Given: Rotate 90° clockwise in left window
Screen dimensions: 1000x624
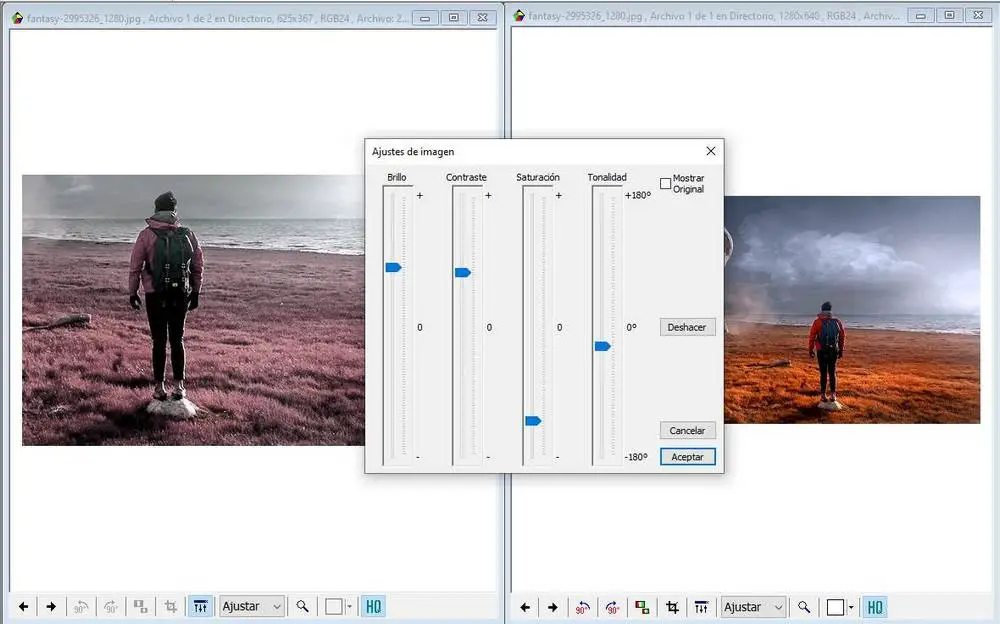Looking at the screenshot, I should pos(110,606).
